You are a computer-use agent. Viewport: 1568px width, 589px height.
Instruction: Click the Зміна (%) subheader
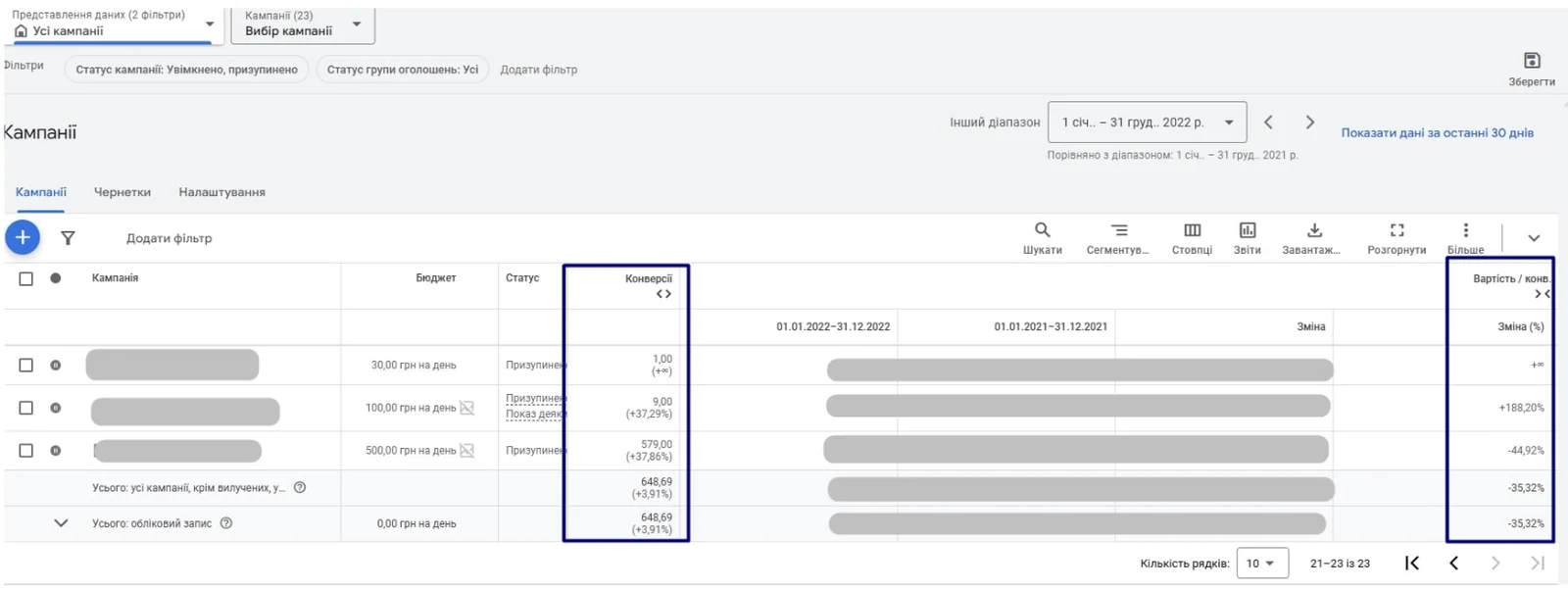tap(1521, 326)
